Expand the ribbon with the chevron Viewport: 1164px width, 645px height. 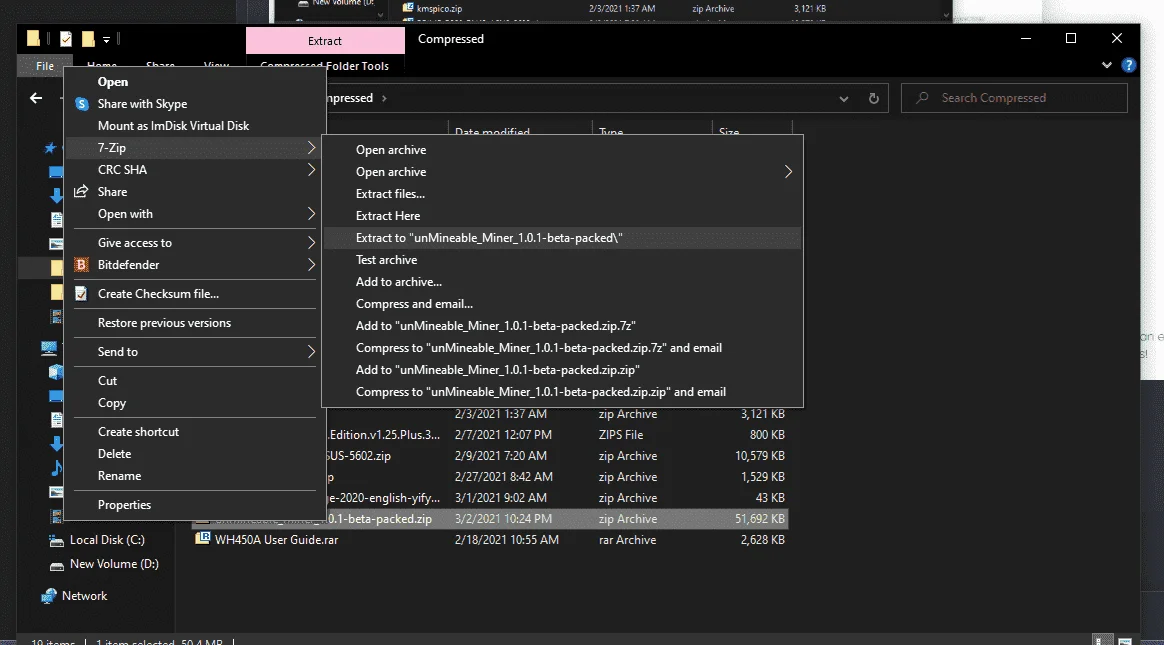point(1106,65)
